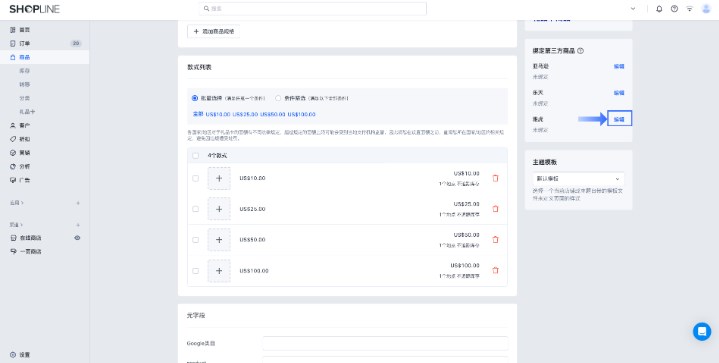Open the ads monitor icon in sidebar
The height and width of the screenshot is (363, 719).
pos(13,180)
